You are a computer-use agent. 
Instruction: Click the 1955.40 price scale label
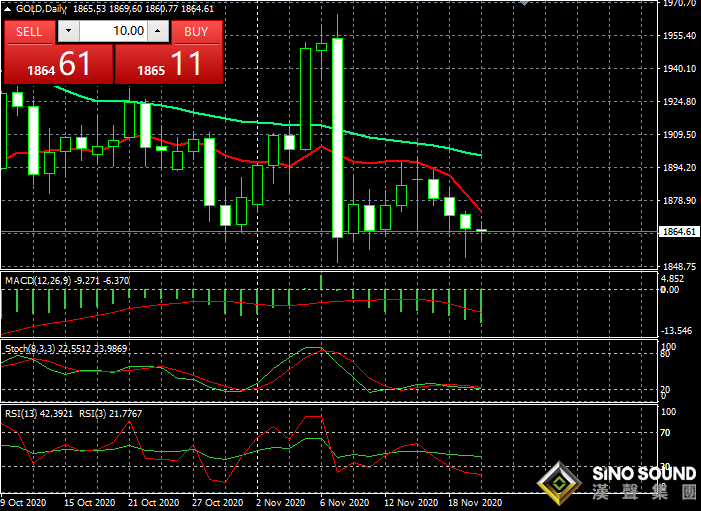678,36
